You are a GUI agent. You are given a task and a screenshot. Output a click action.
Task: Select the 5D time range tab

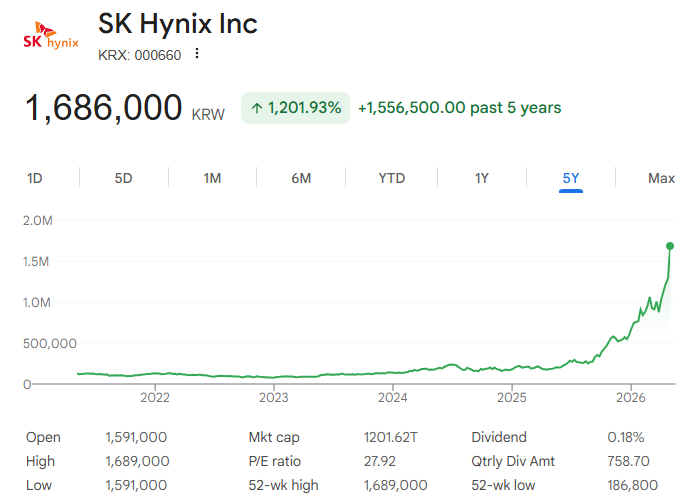tap(123, 178)
